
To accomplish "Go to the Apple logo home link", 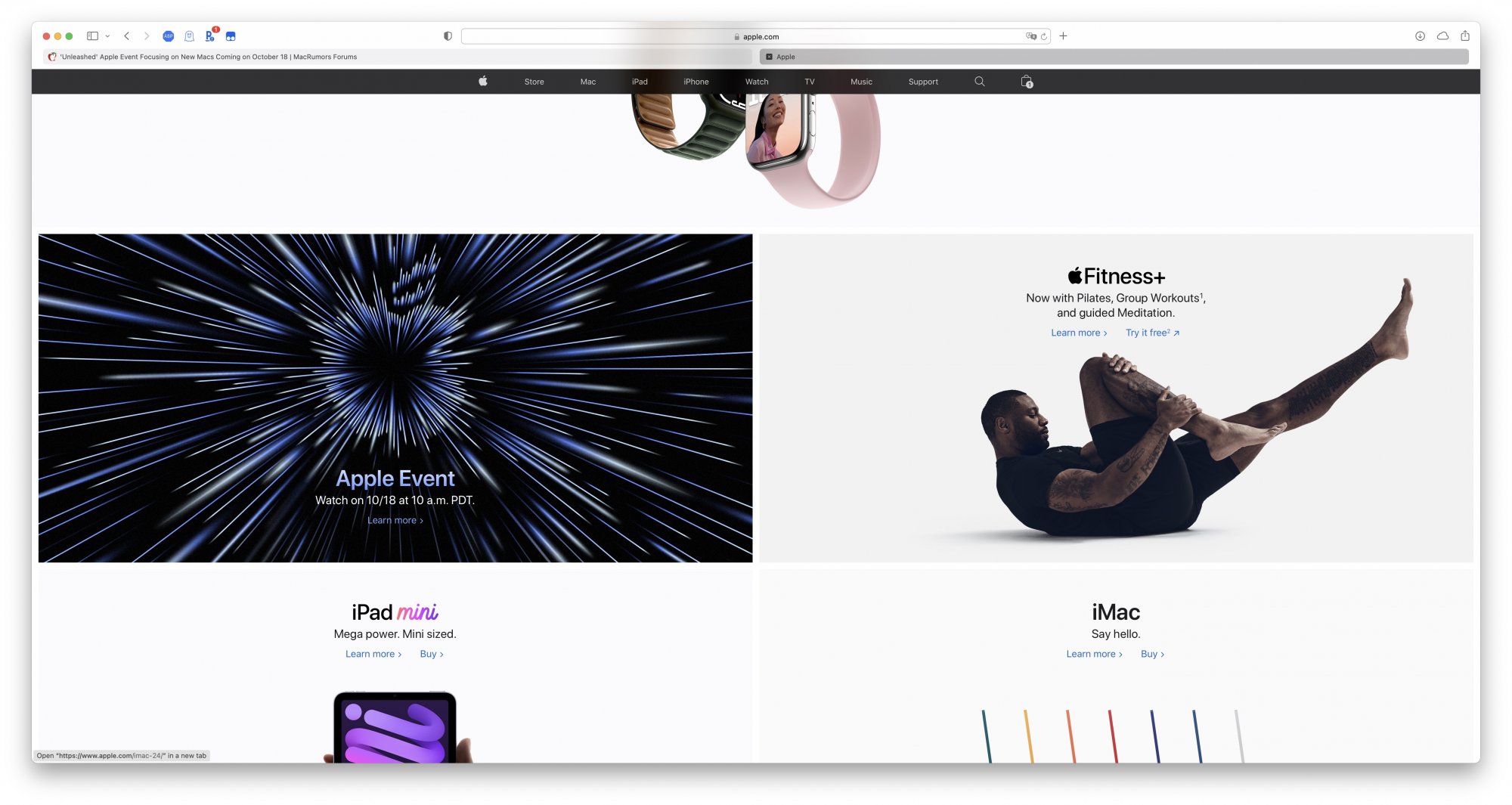I will [x=483, y=81].
